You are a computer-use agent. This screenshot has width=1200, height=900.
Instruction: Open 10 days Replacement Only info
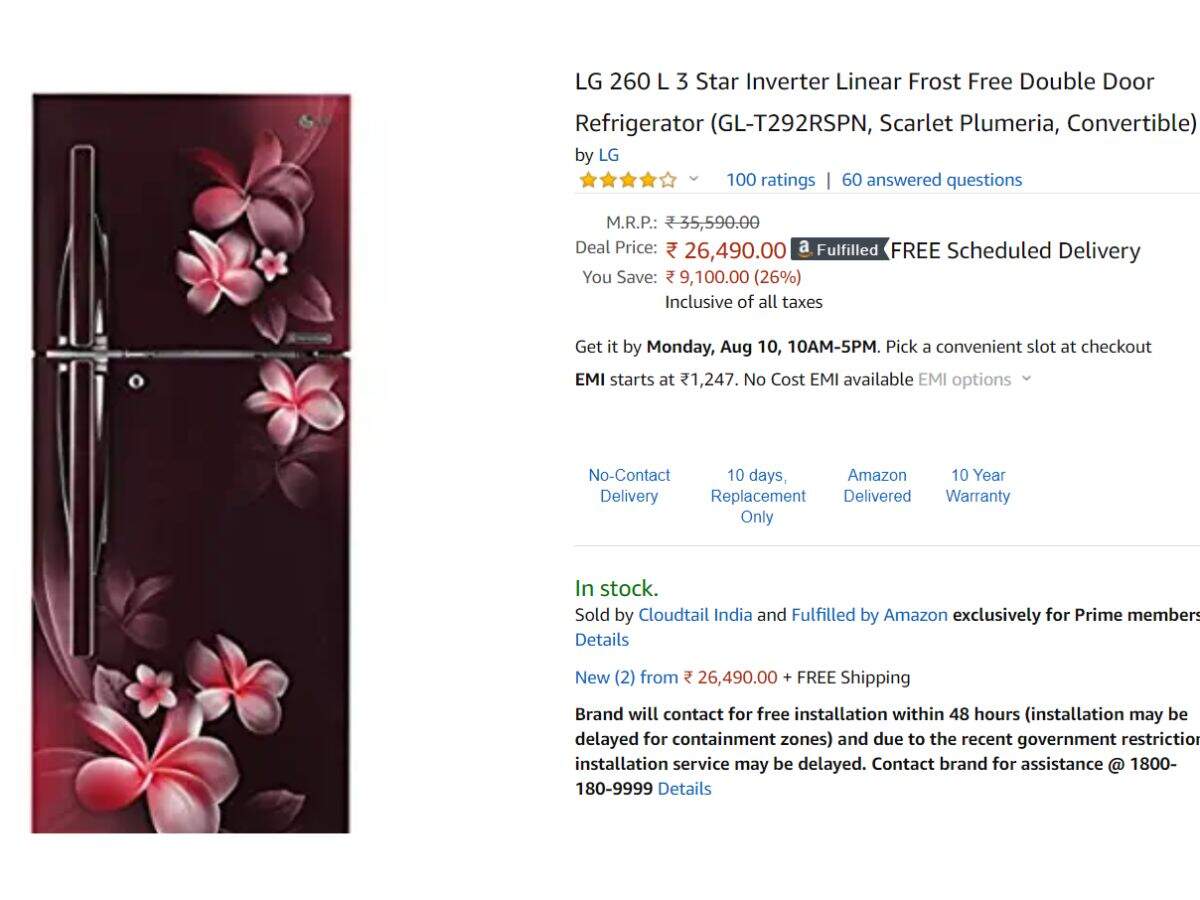tap(758, 496)
